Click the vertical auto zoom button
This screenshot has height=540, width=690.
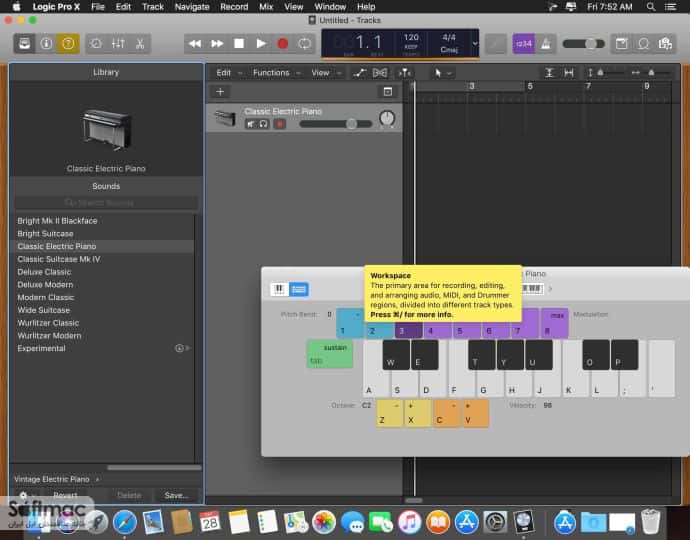tap(549, 73)
